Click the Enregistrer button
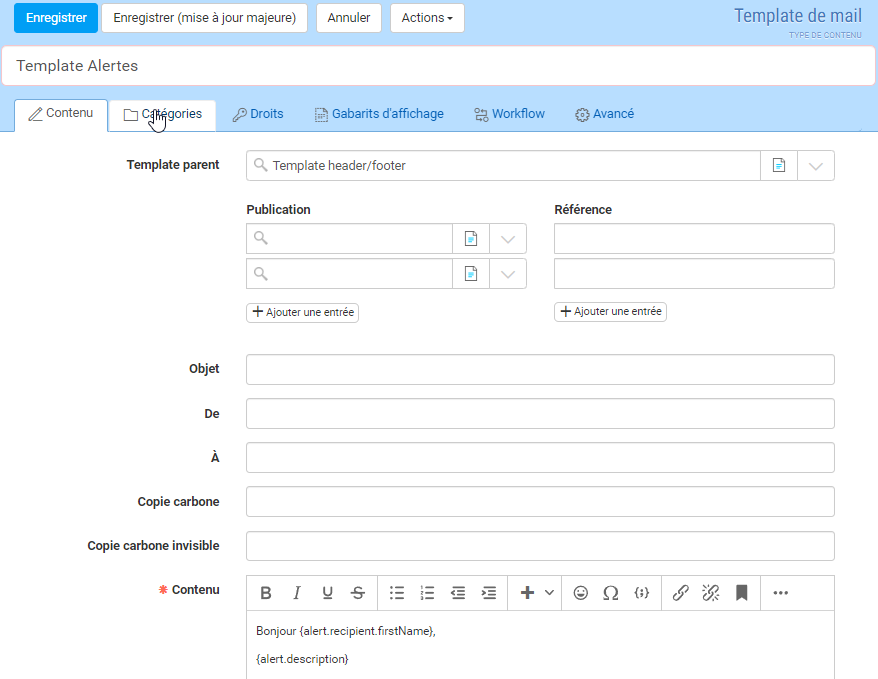878x679 pixels. coord(56,18)
